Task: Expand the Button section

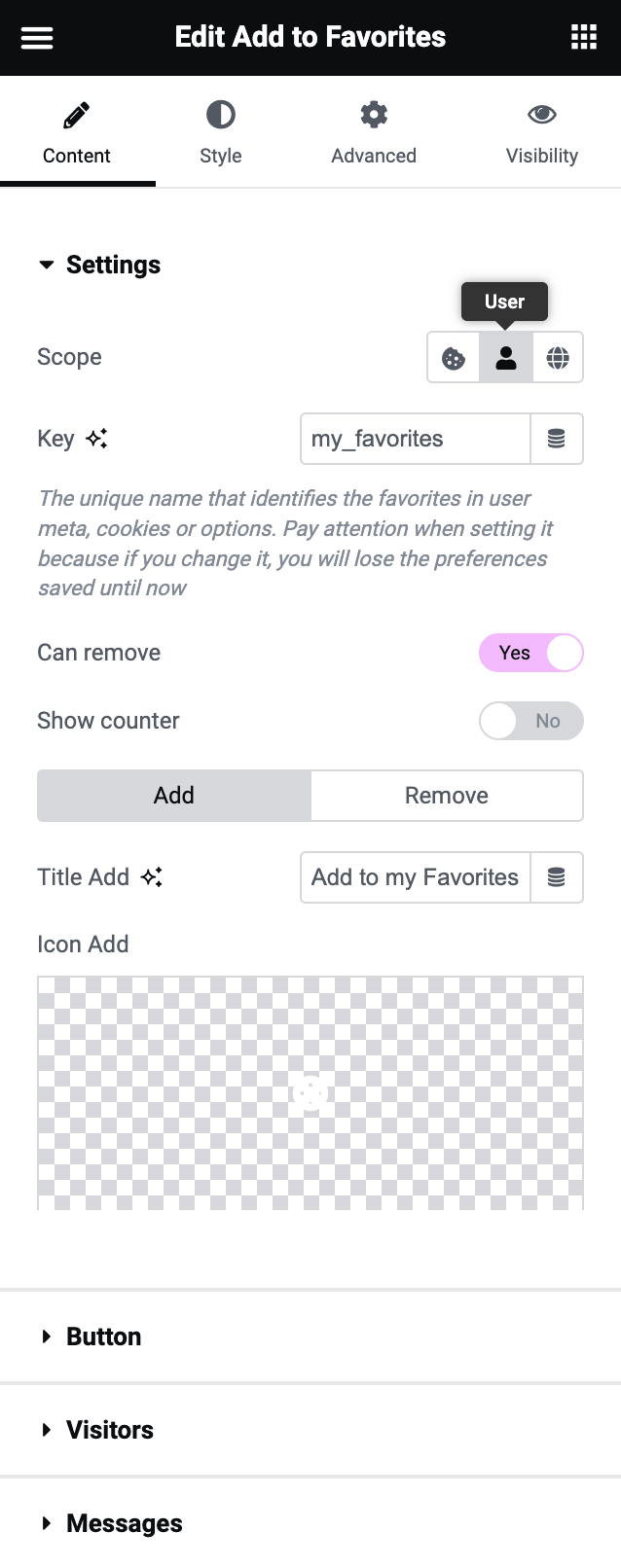Action: pyautogui.click(x=103, y=1336)
